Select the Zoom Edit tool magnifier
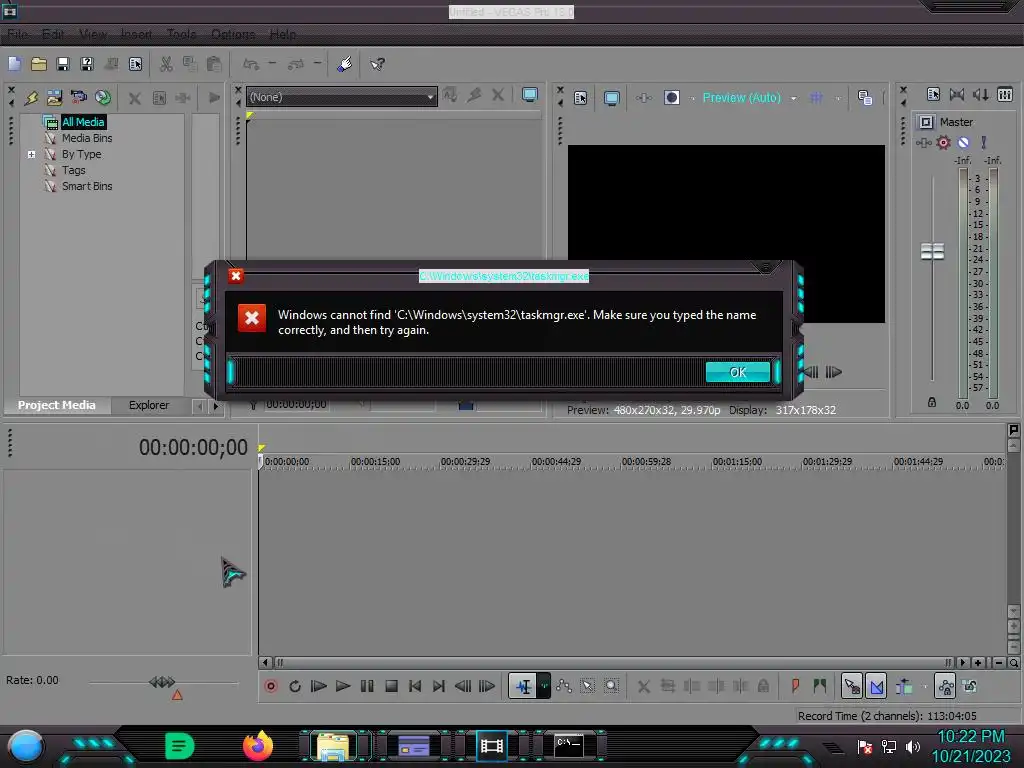Viewport: 1024px width, 768px height. 611,686
